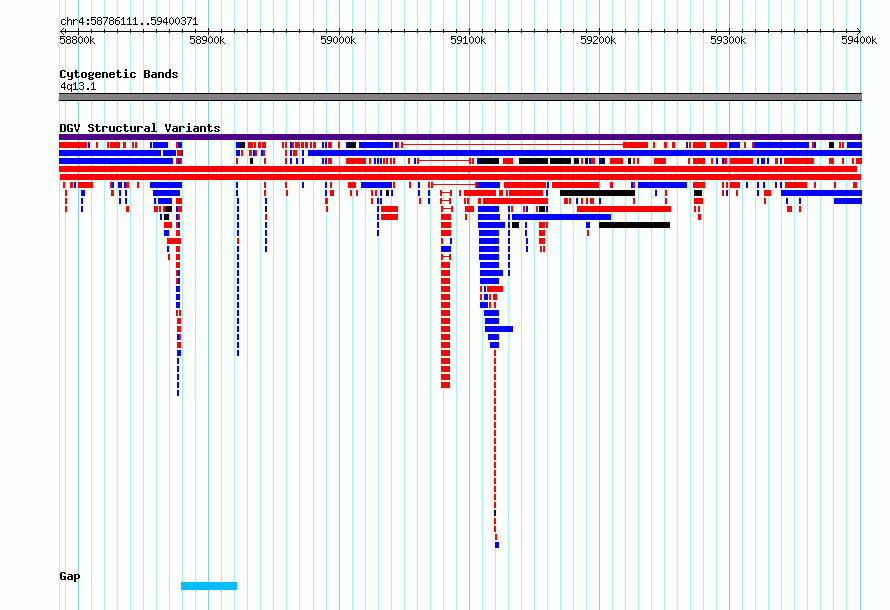Select the purple full-width structural variant bar
The image size is (890, 610).
pyautogui.click(x=460, y=137)
